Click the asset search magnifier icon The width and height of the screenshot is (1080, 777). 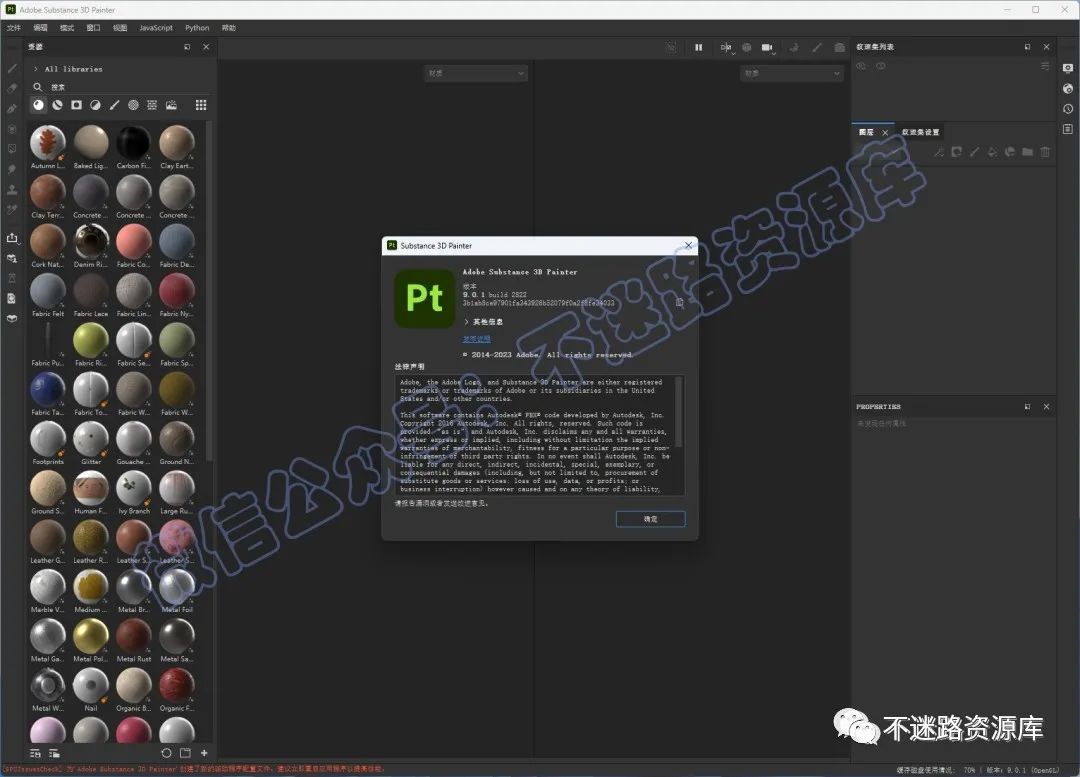coord(38,87)
